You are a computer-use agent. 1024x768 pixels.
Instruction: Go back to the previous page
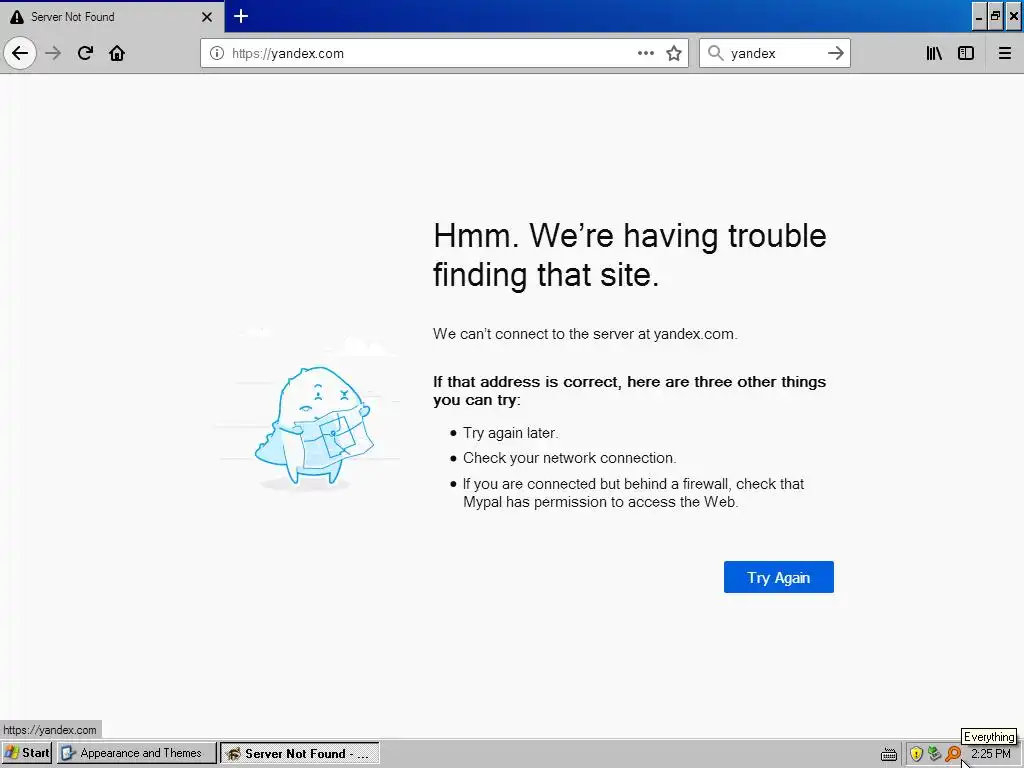[20, 53]
